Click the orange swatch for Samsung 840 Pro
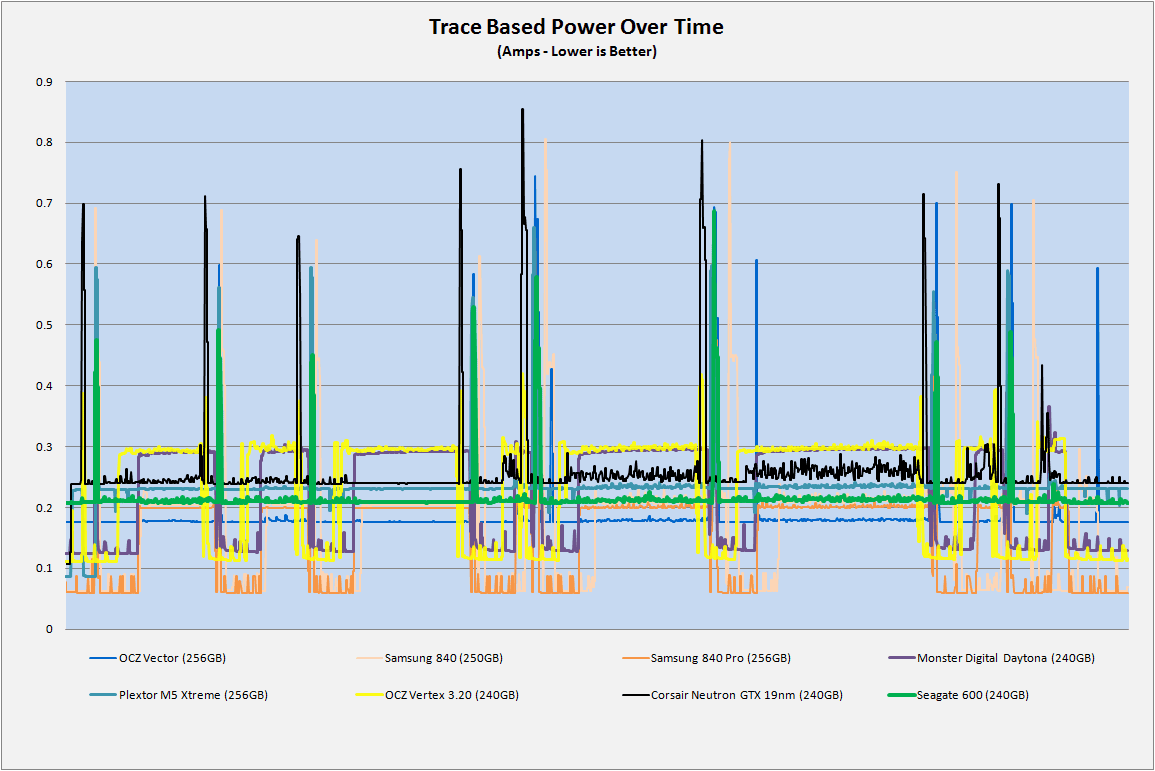1155x771 pixels. (634, 659)
